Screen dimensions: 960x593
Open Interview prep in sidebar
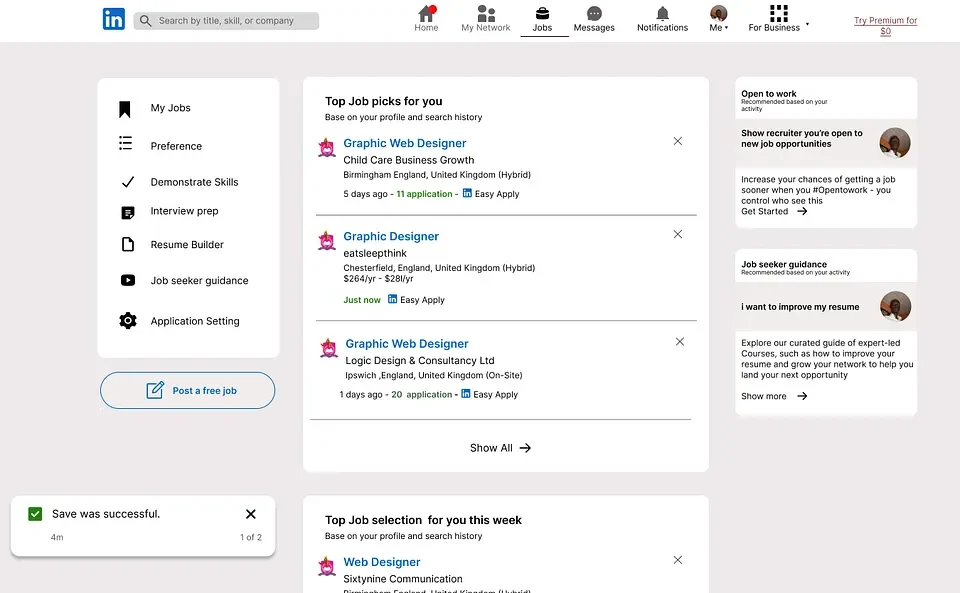[184, 211]
